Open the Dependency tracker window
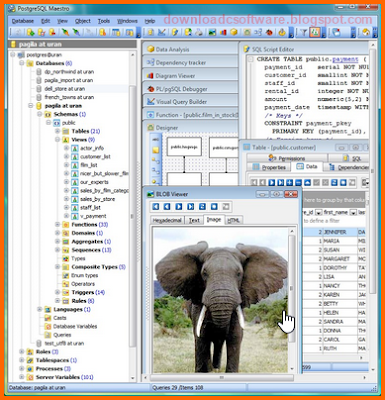Image resolution: width=385 pixels, height=400 pixels. pyautogui.click(x=191, y=63)
